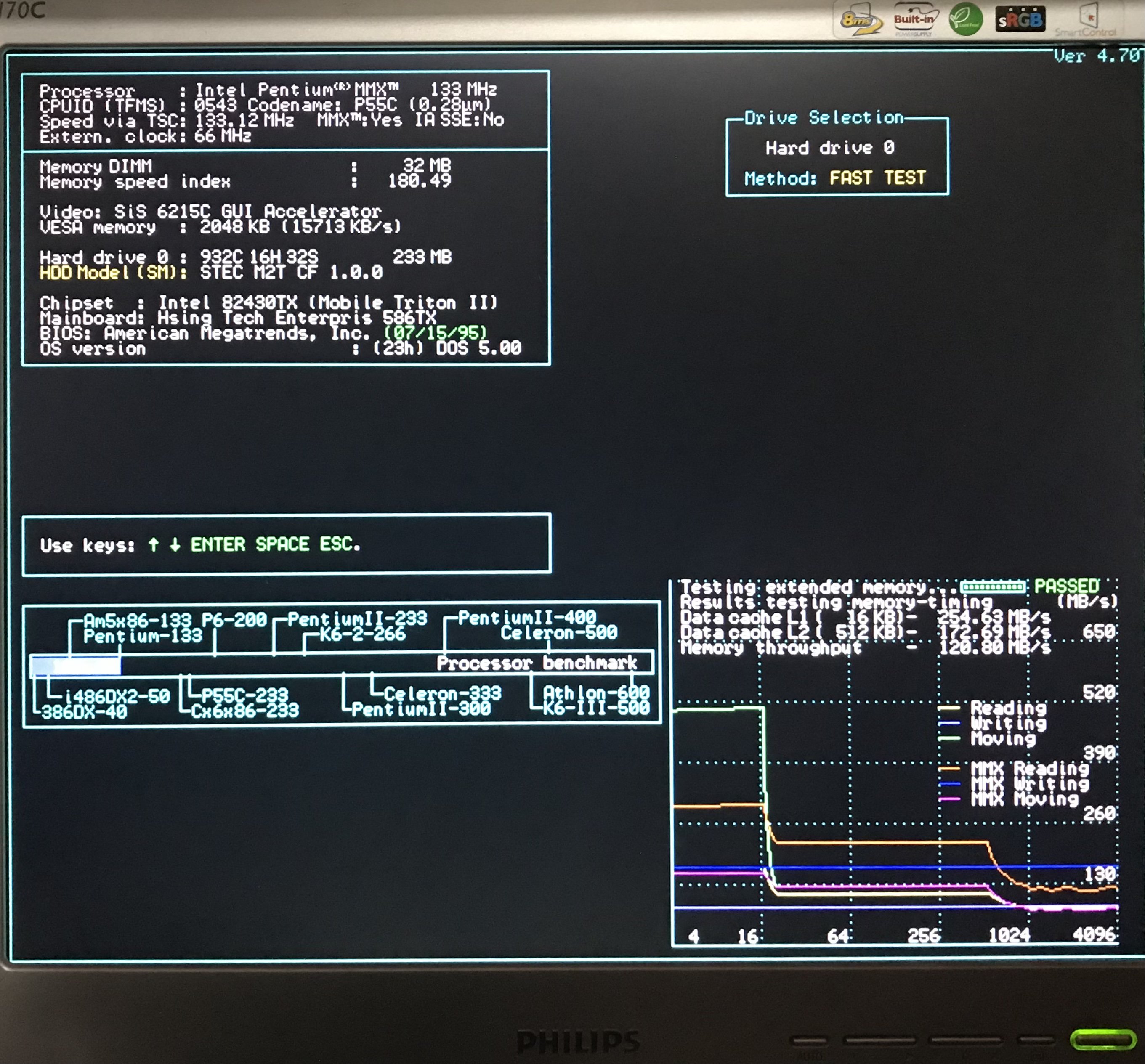
Task: Choose the FAST TEST method option
Action: click(x=877, y=178)
